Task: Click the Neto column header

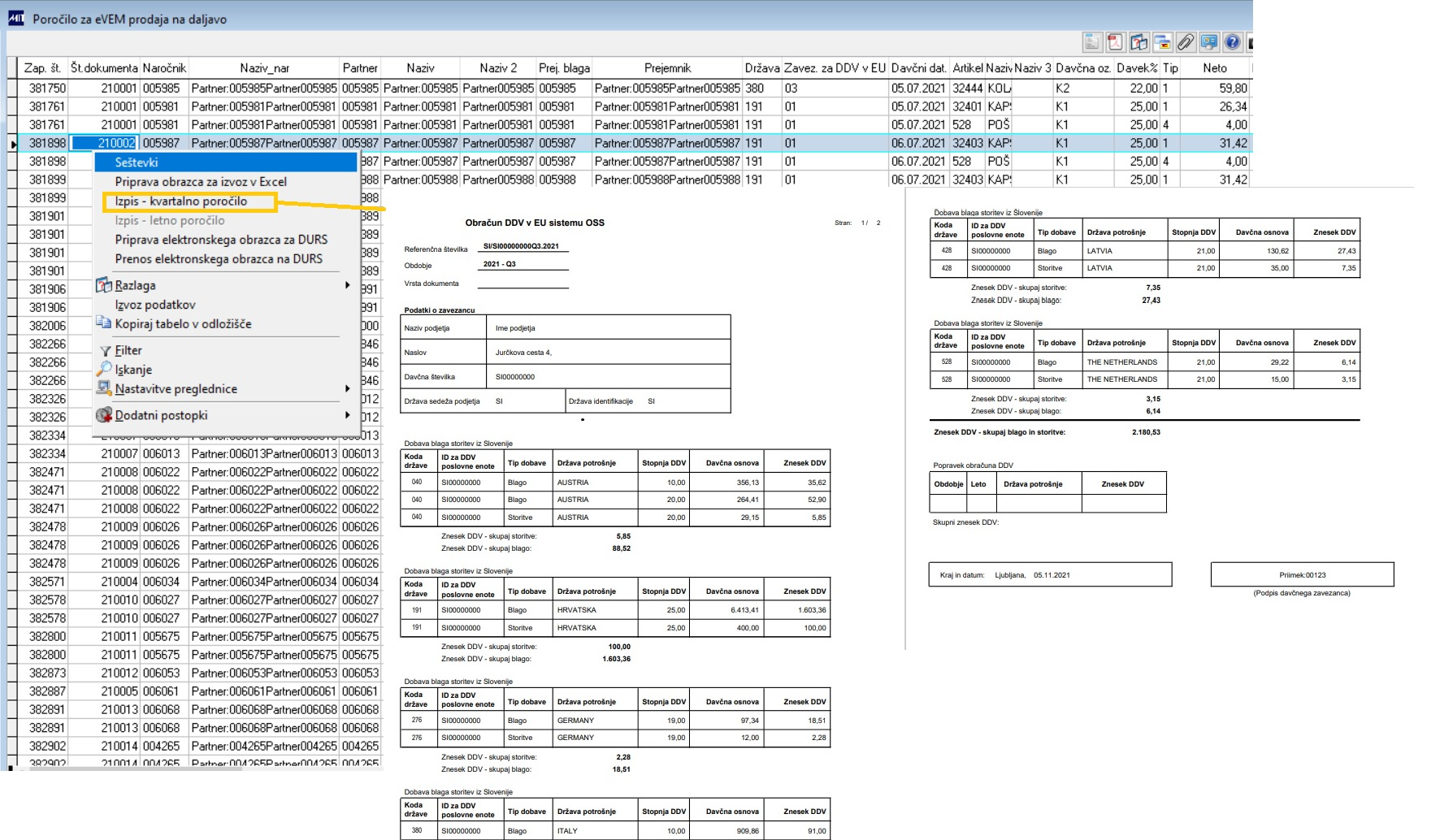Action: click(1215, 68)
